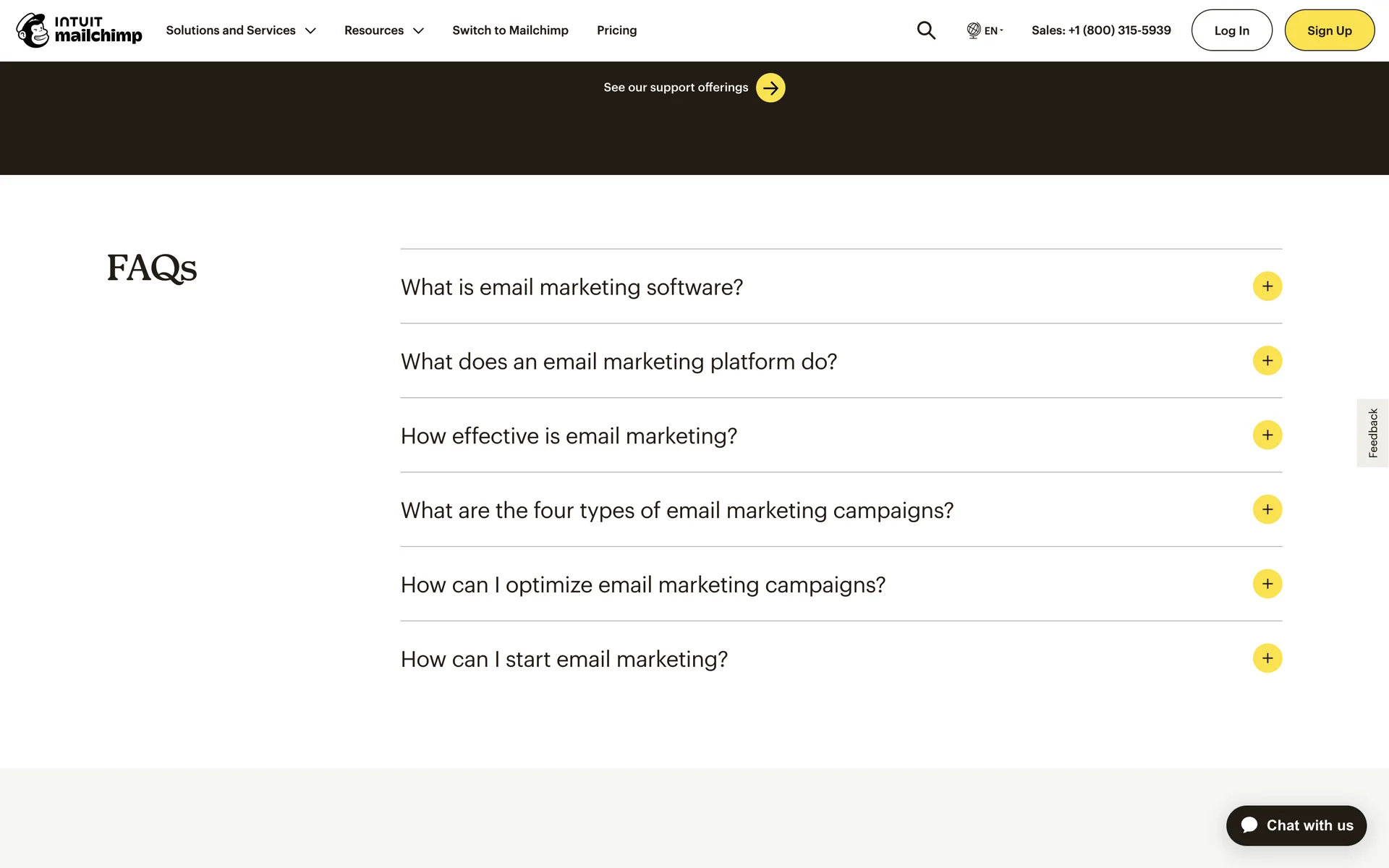Click plus icon for 'How effective is email marketing?'
1389x868 pixels.
1267,435
